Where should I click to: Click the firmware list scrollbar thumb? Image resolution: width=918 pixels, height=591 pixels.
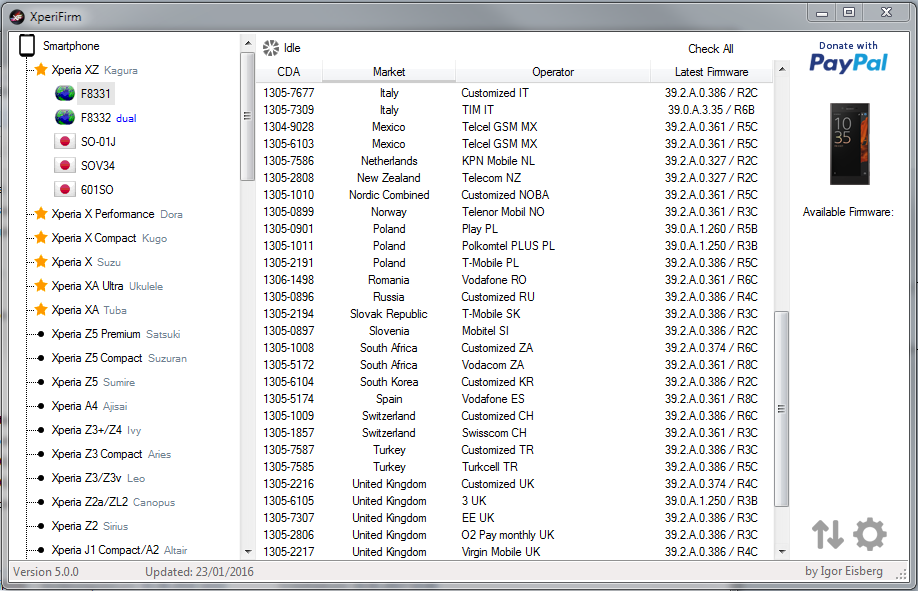tap(782, 408)
